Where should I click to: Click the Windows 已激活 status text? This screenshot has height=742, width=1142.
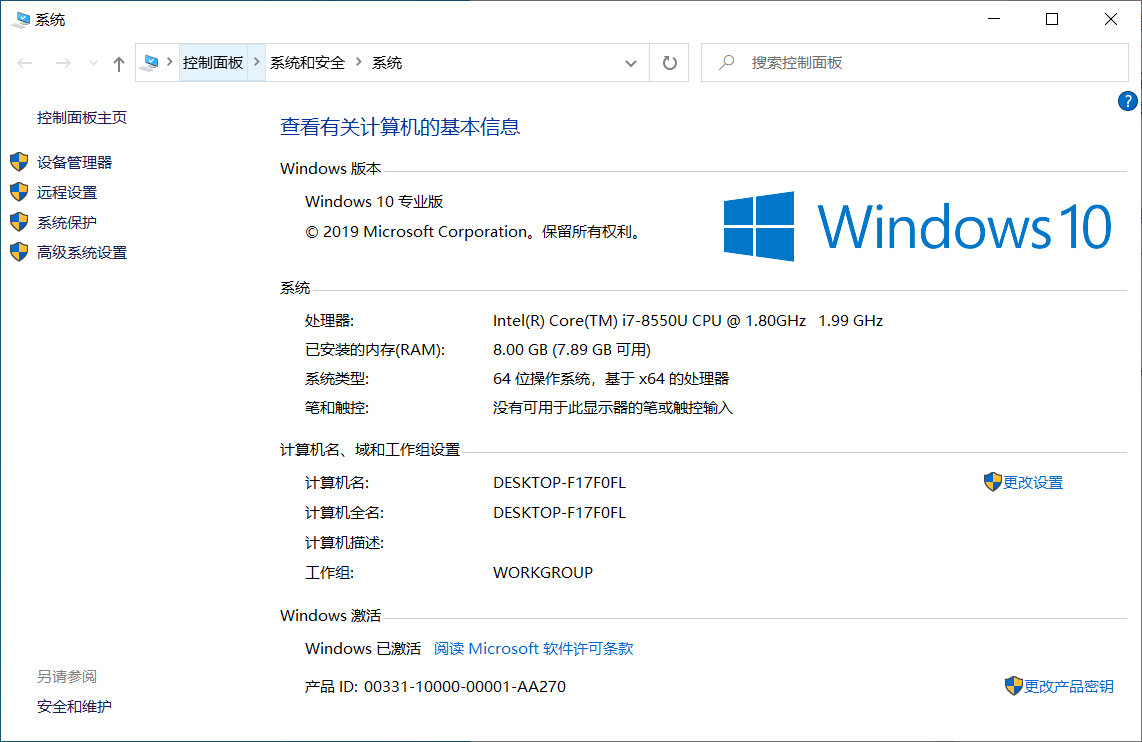point(363,648)
